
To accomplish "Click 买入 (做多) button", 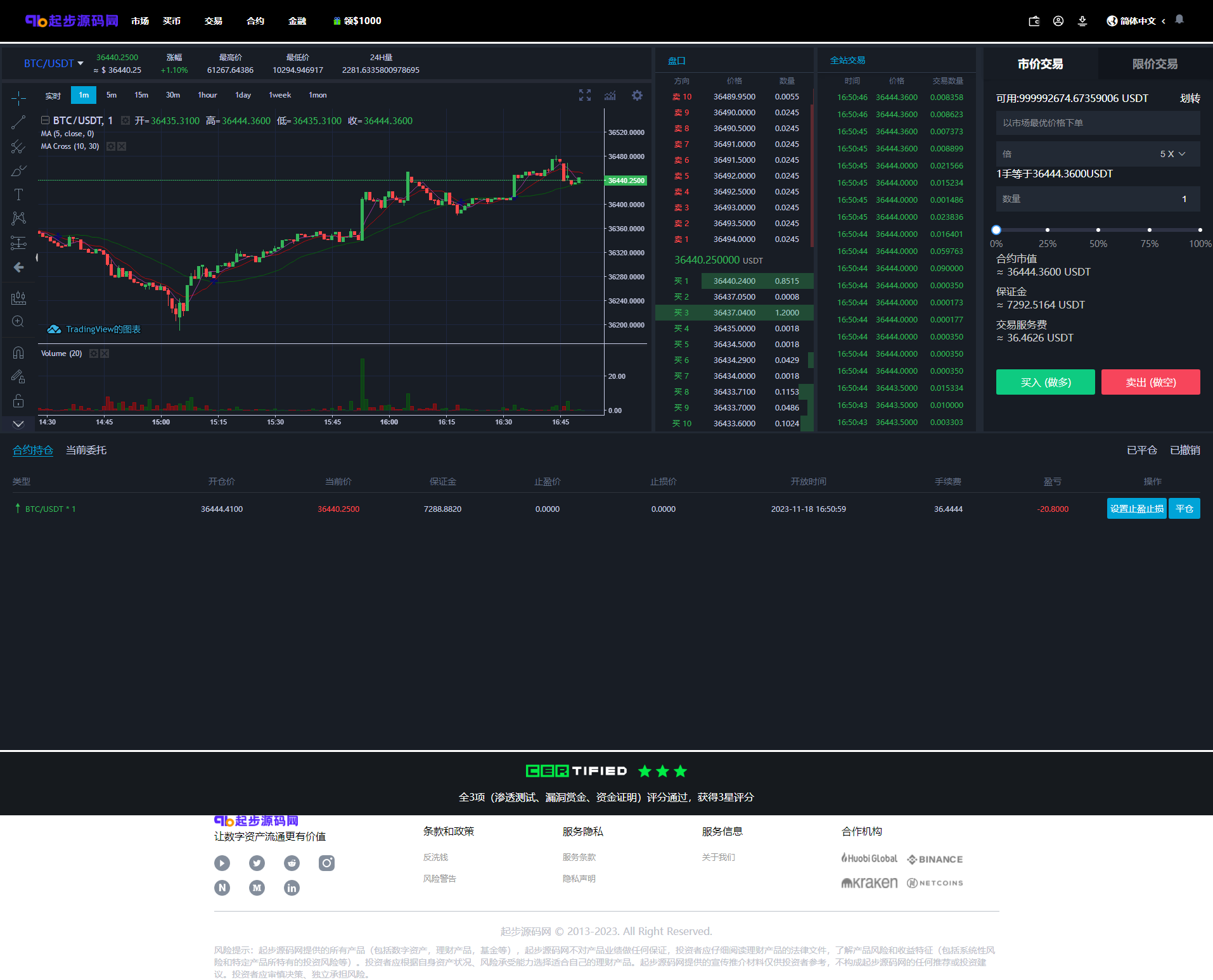I will 1046,382.
